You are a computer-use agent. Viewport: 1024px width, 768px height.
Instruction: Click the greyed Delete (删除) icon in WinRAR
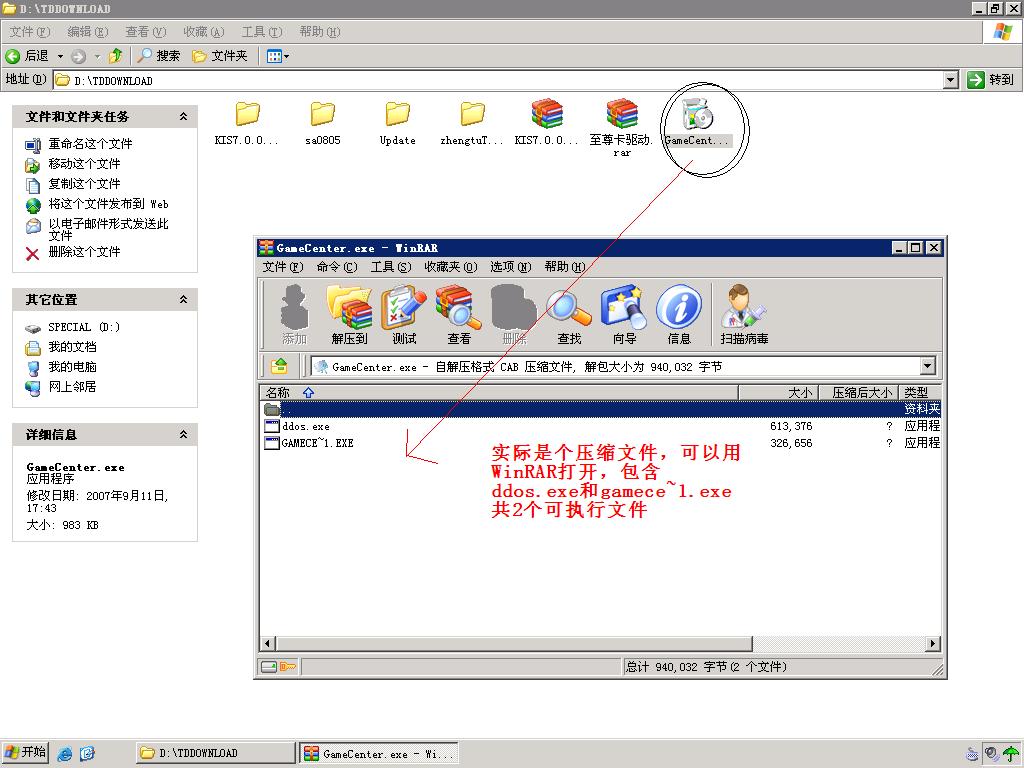pos(514,314)
